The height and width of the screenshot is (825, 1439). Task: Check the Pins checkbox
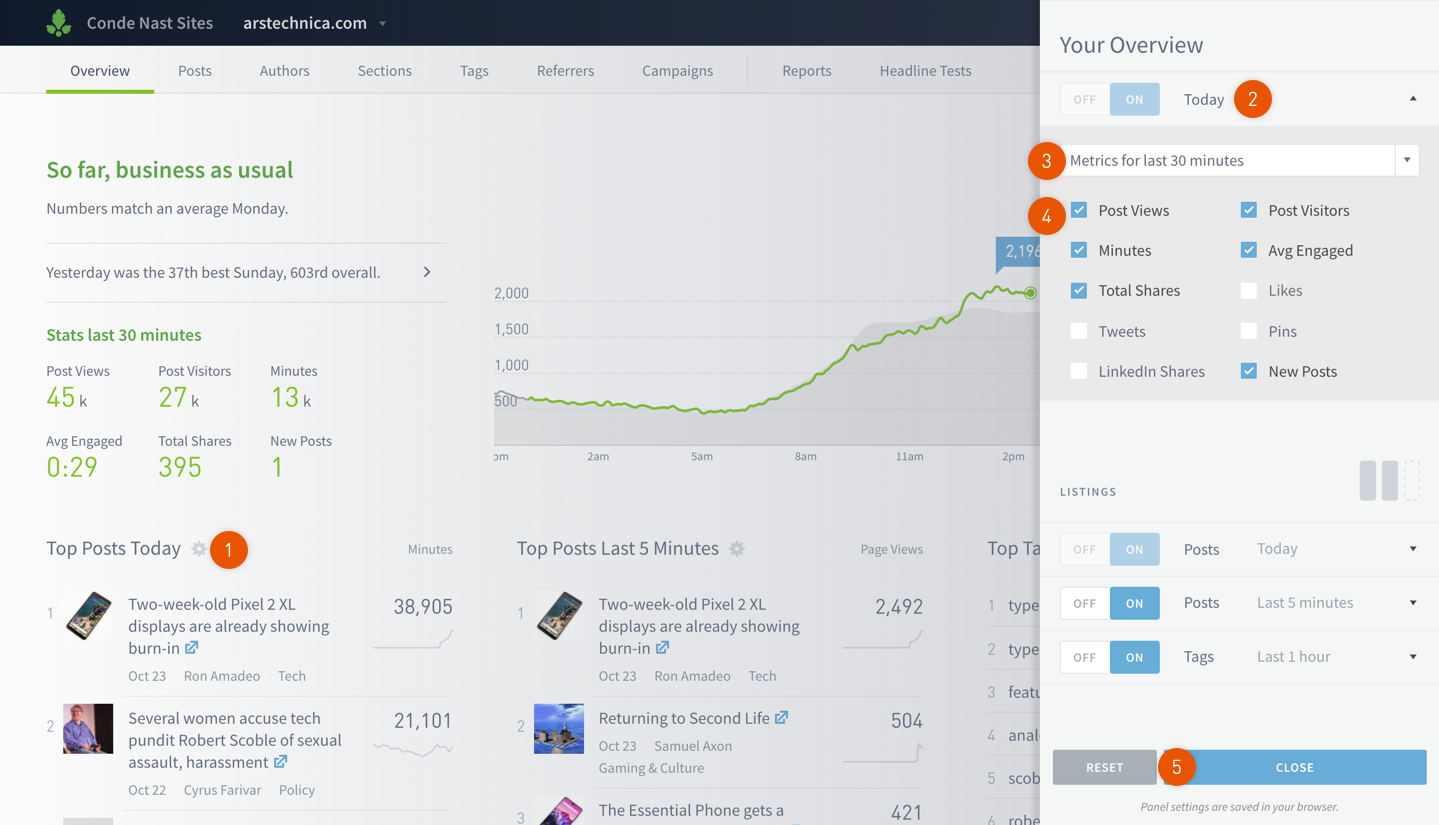(1249, 331)
